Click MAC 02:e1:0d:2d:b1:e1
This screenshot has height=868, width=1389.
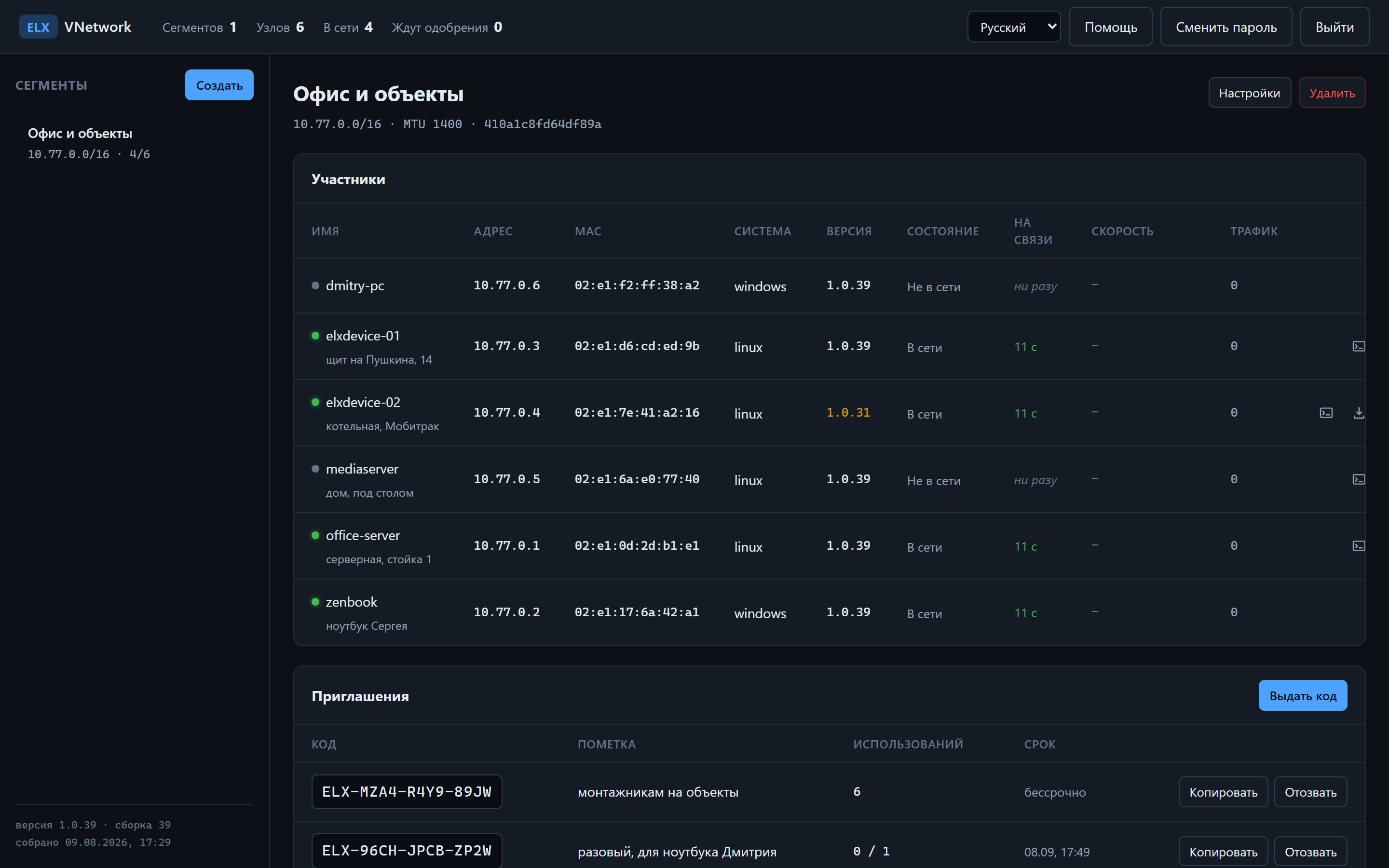point(637,546)
